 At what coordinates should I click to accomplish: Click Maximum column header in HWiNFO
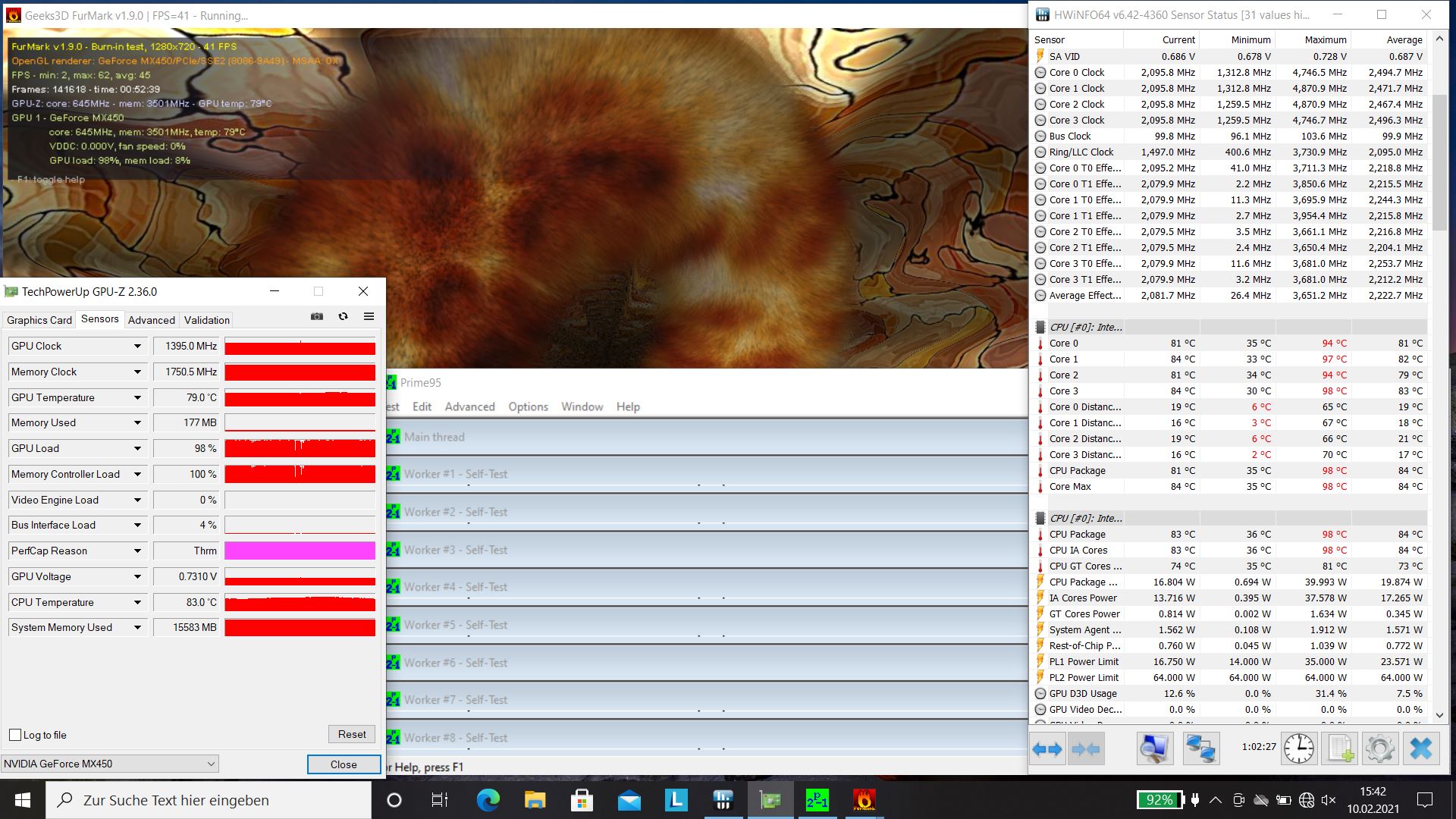coord(1313,39)
